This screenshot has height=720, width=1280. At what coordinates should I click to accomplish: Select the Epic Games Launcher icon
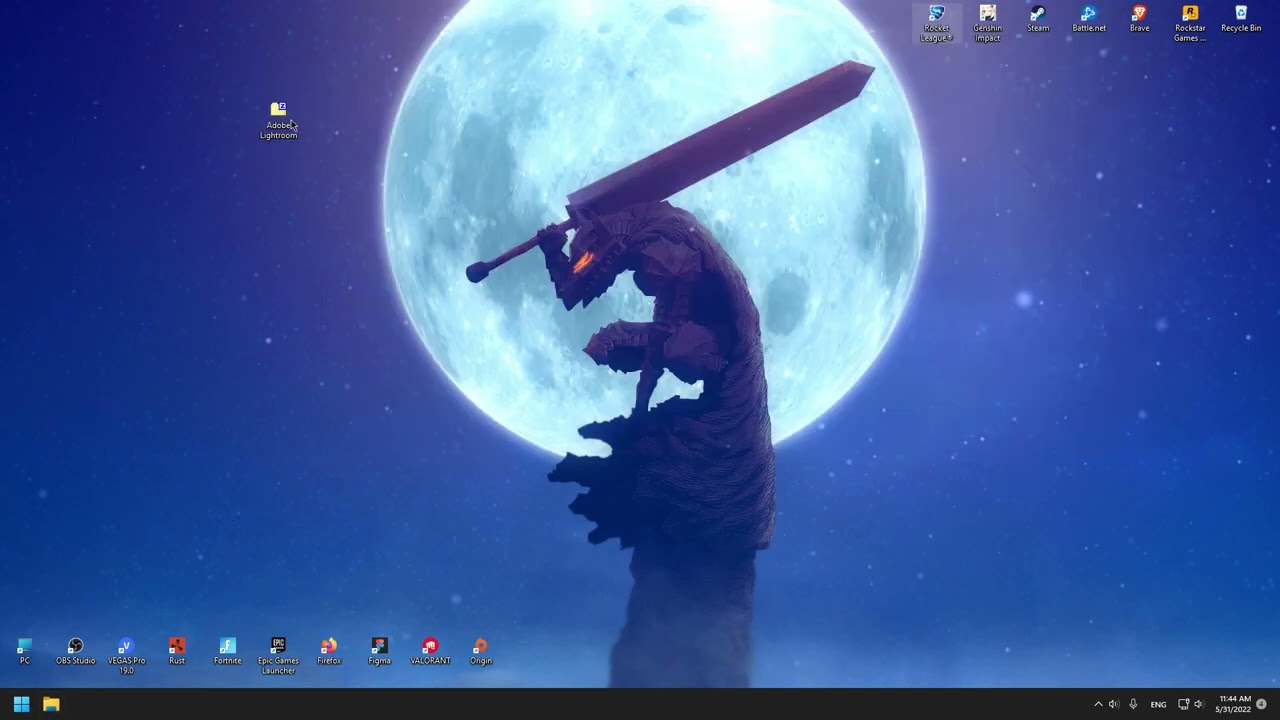click(x=278, y=656)
